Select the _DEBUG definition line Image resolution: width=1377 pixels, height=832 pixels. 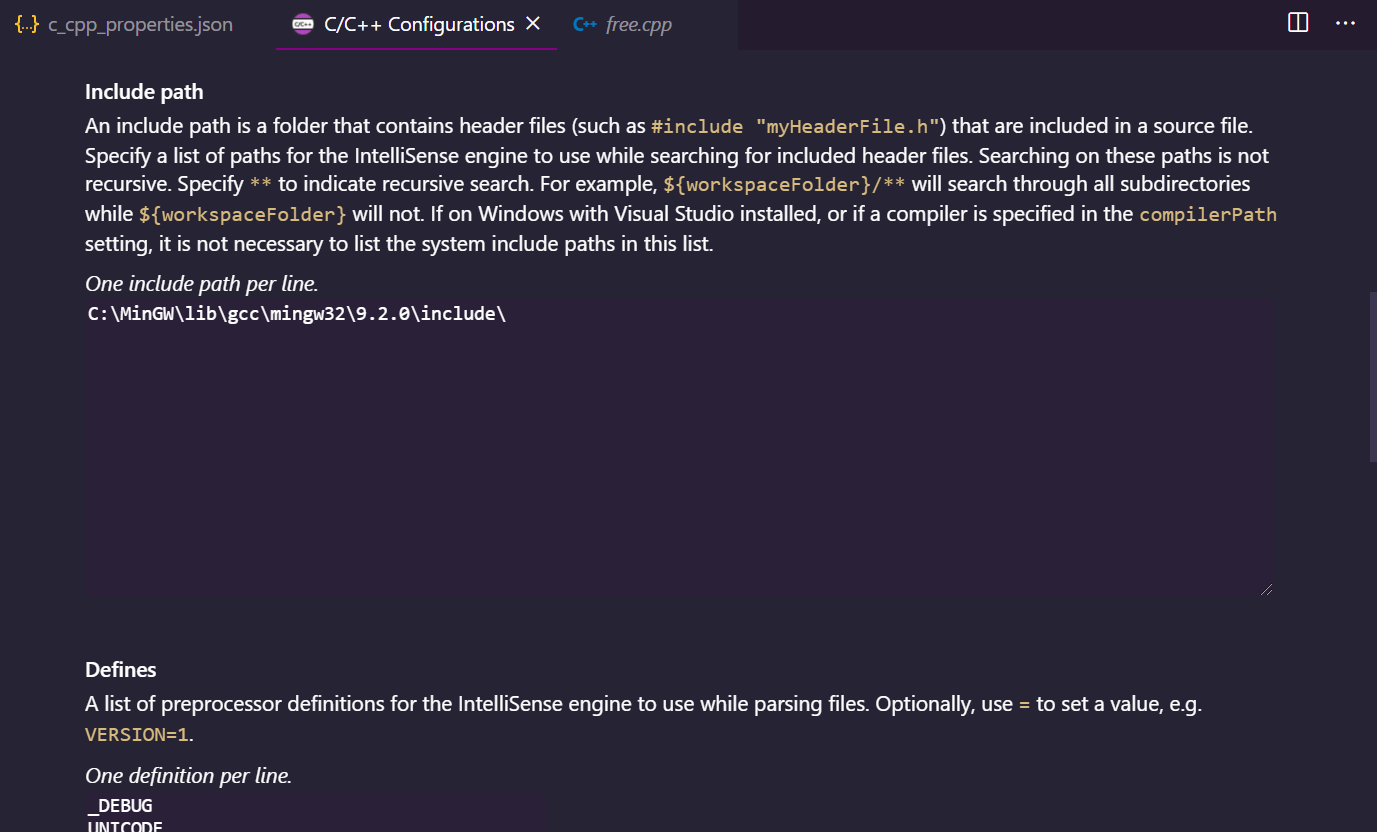click(x=119, y=805)
